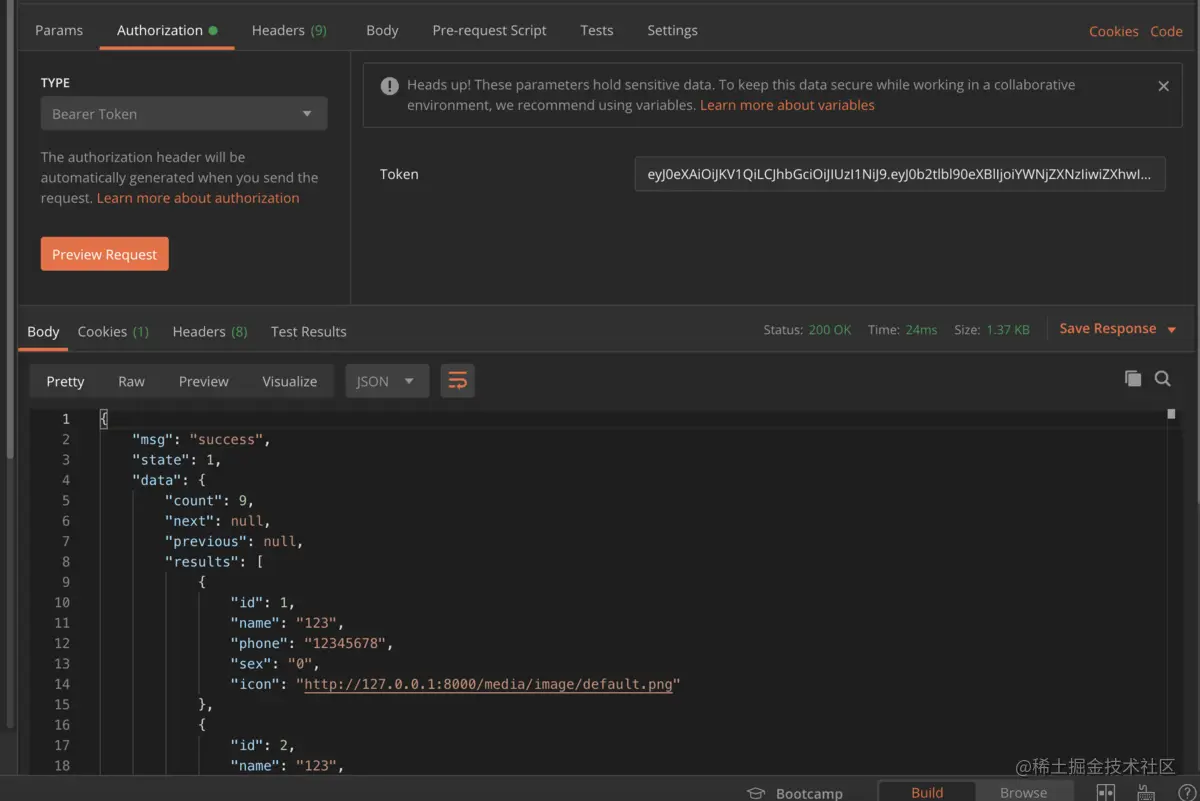This screenshot has height=801, width=1200.
Task: Click the Cookies link at top right
Action: point(1114,31)
